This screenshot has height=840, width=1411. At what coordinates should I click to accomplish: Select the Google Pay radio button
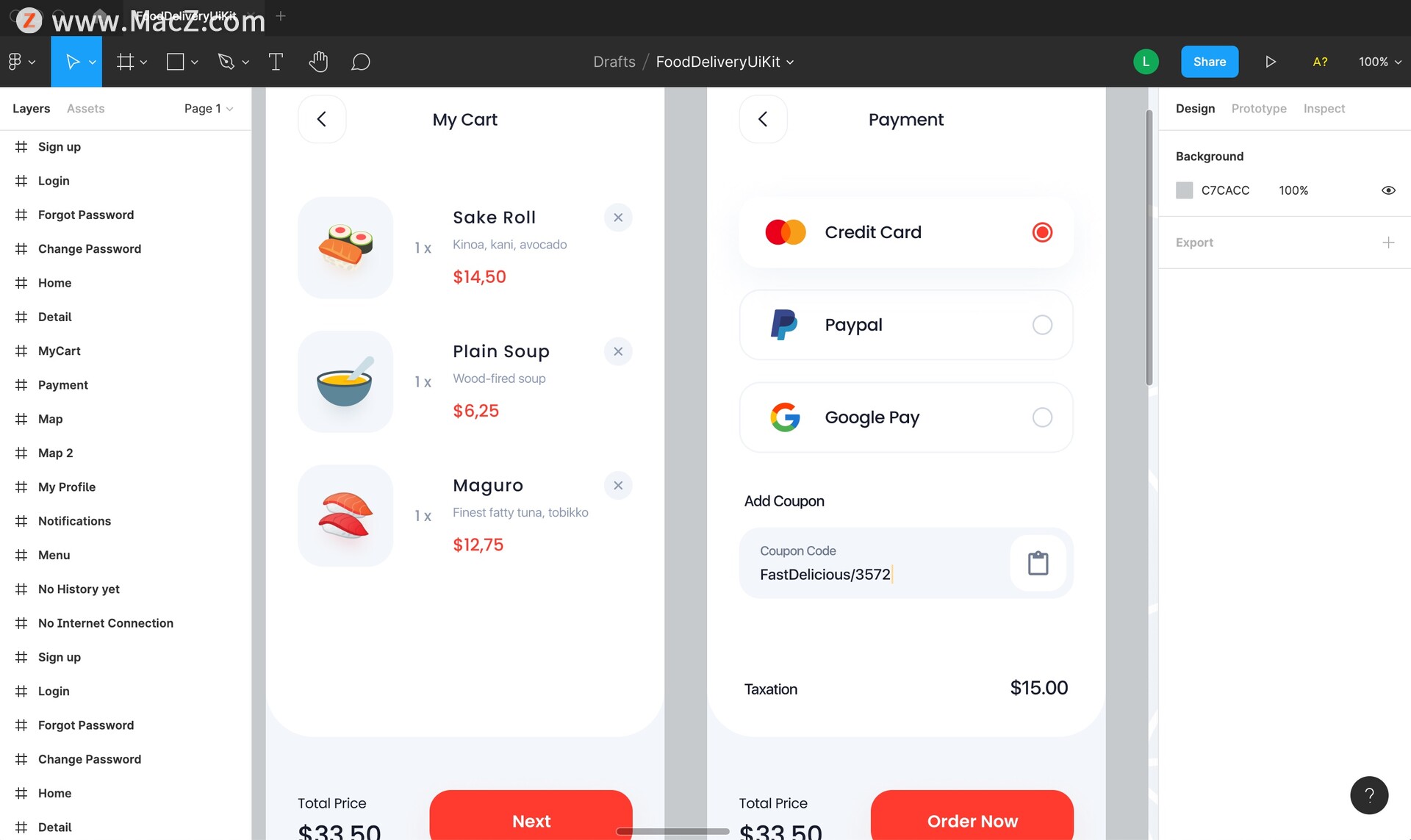(x=1042, y=417)
